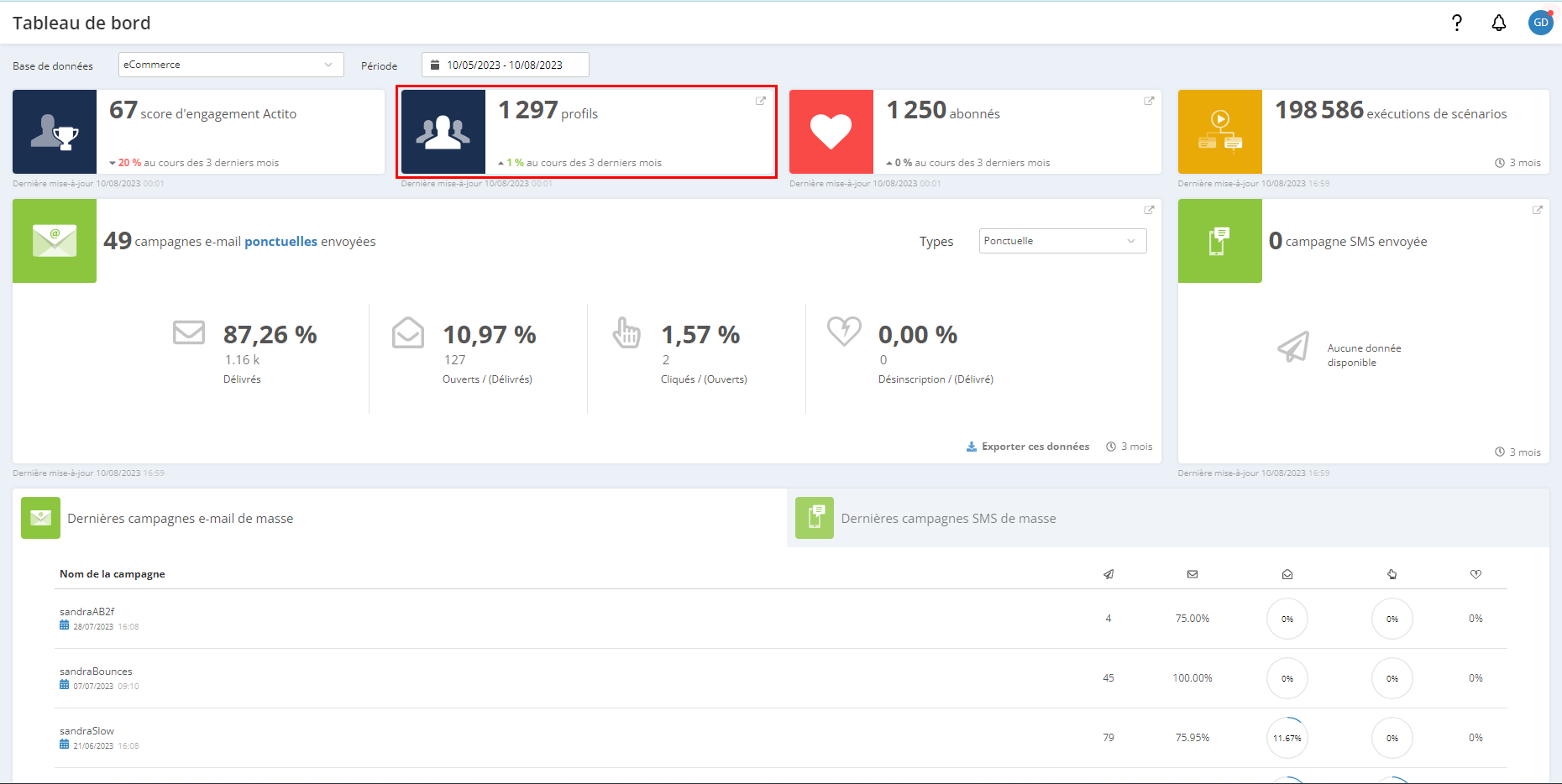The image size is (1562, 784).
Task: Click the clicked hand column header icon
Action: (x=1392, y=574)
